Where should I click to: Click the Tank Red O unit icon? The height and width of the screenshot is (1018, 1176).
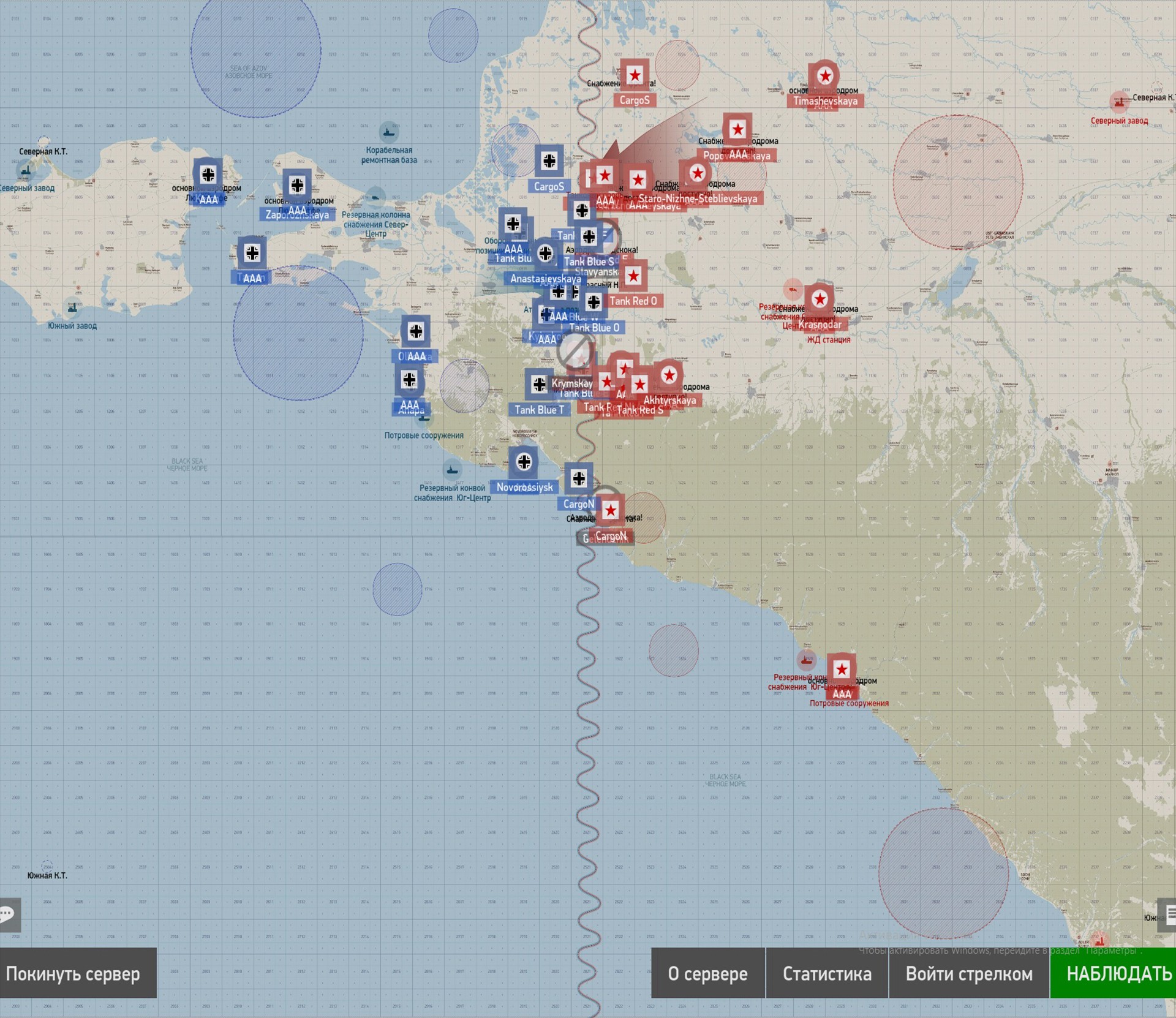(633, 276)
